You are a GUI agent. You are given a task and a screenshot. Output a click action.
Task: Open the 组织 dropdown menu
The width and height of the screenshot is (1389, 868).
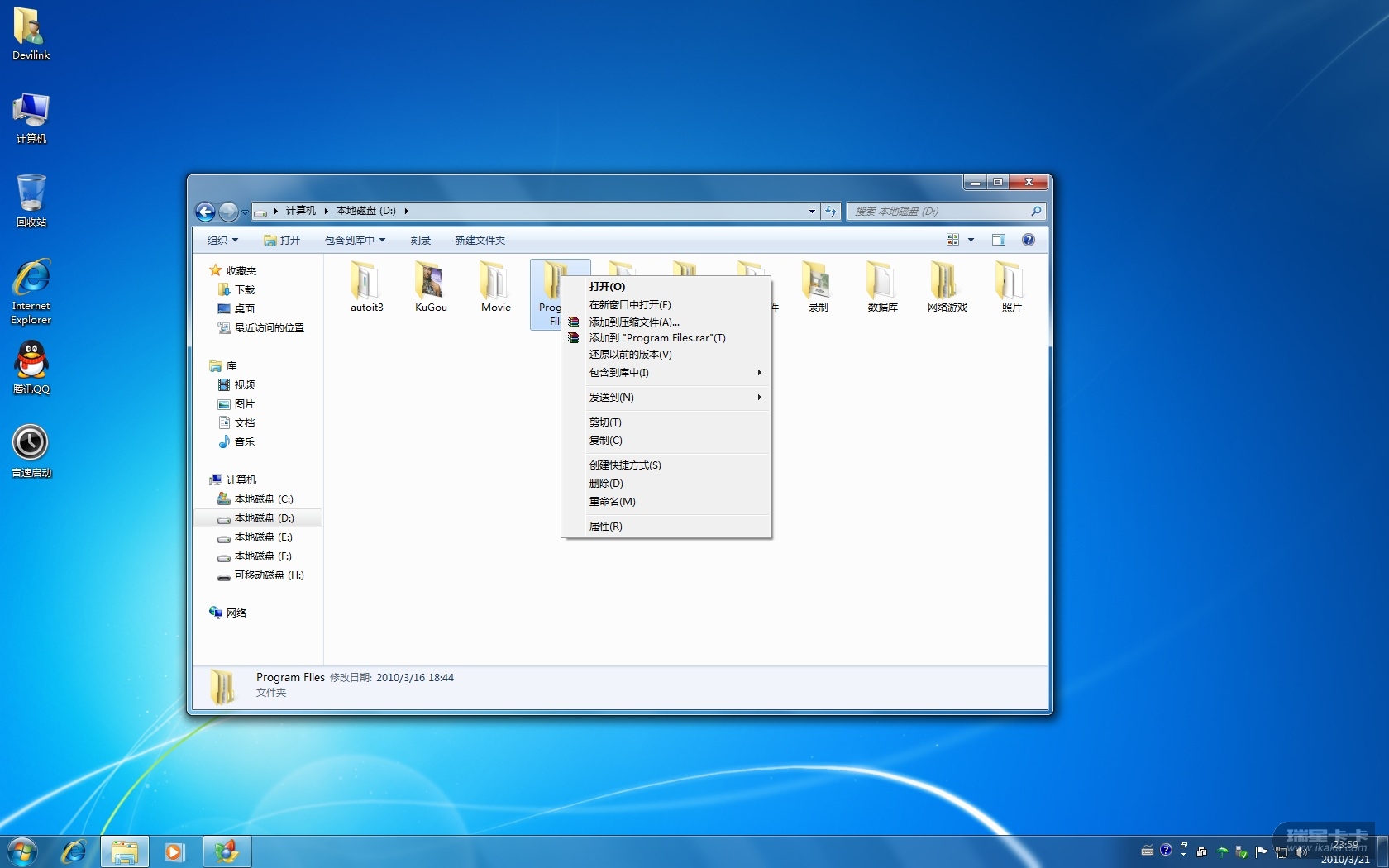[x=222, y=241]
